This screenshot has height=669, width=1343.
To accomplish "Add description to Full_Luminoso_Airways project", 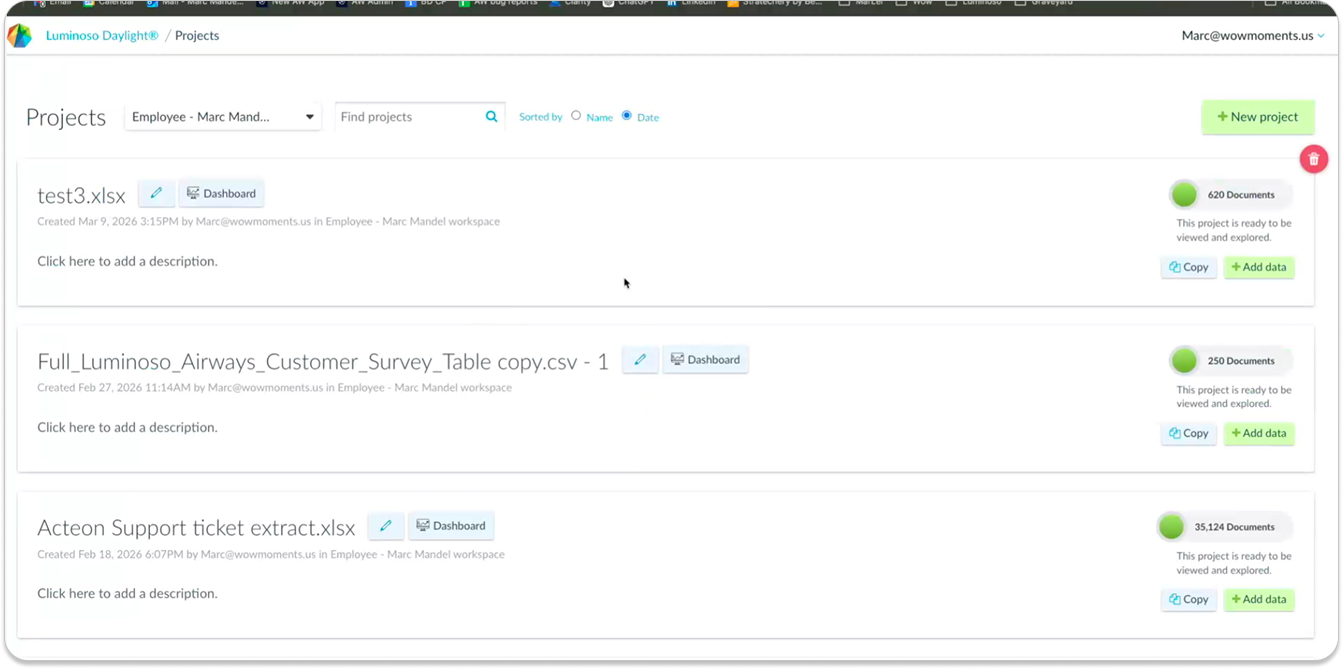I will click(127, 427).
